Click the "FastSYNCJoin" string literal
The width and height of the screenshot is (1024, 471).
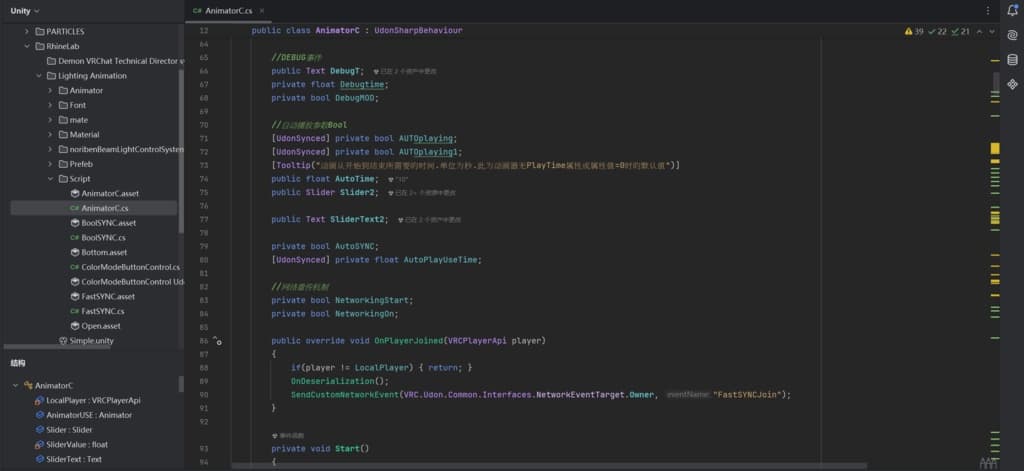[x=748, y=395]
